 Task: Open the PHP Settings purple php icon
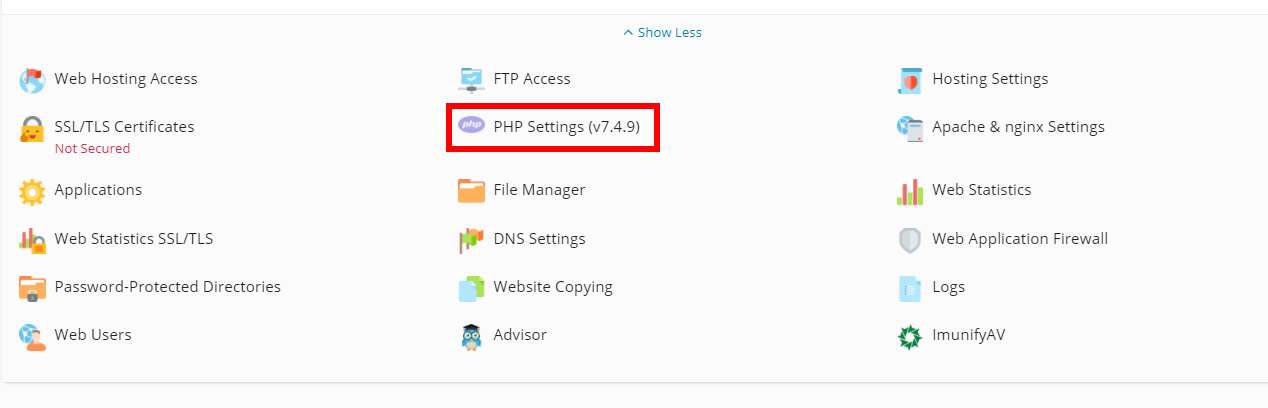coord(471,126)
